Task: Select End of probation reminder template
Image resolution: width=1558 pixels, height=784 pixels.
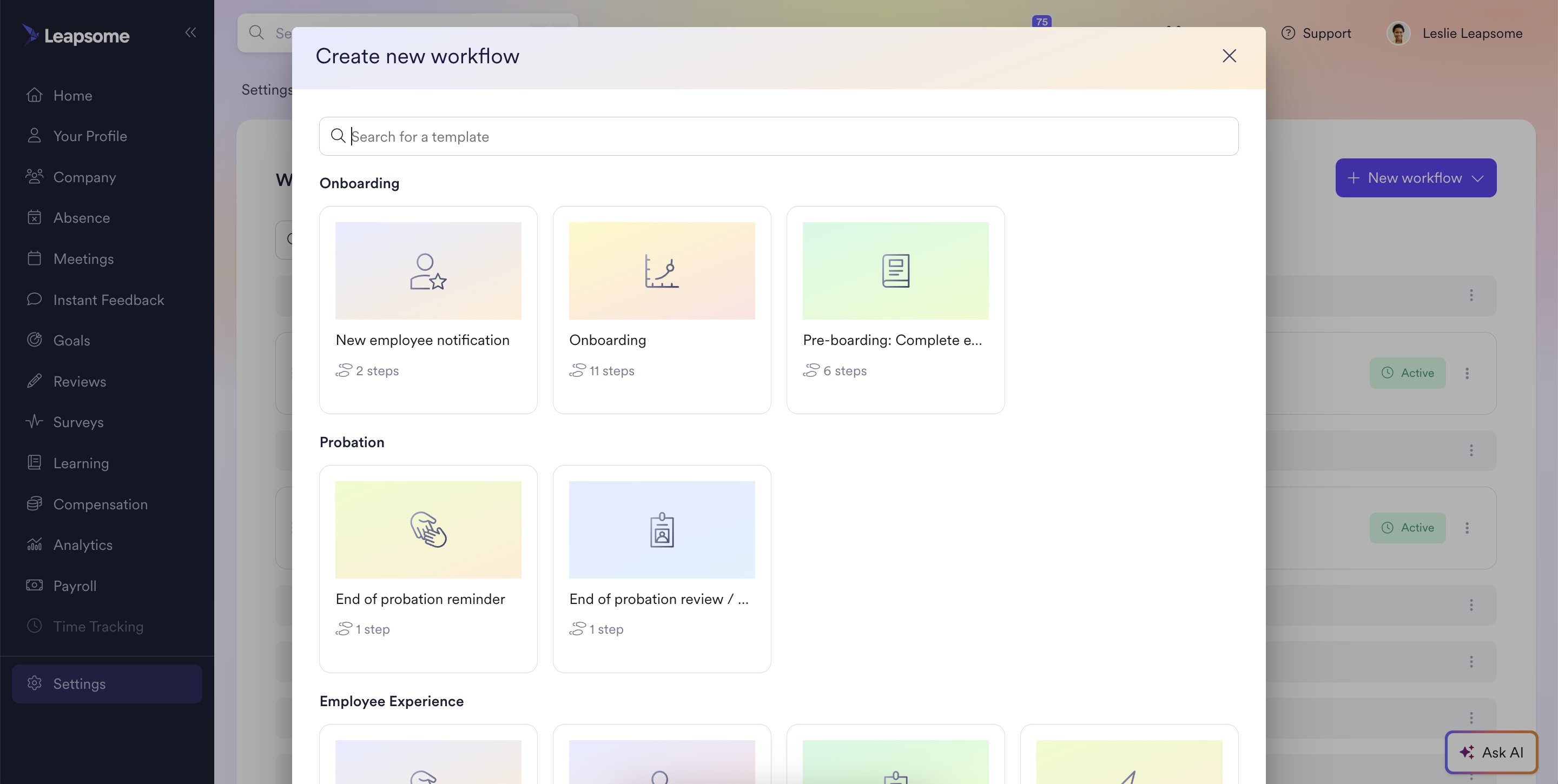Action: 428,569
